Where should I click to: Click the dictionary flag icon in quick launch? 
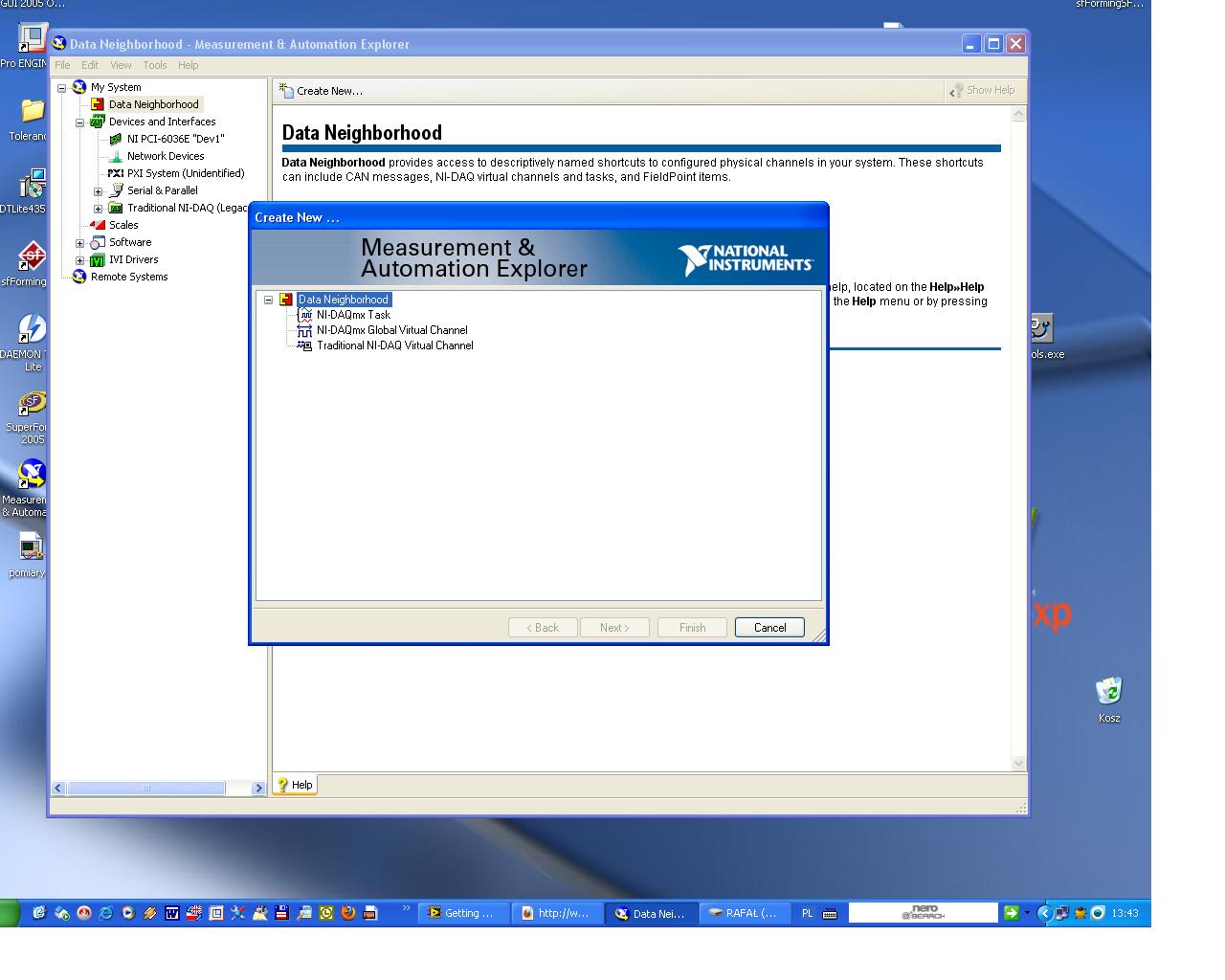[194, 913]
